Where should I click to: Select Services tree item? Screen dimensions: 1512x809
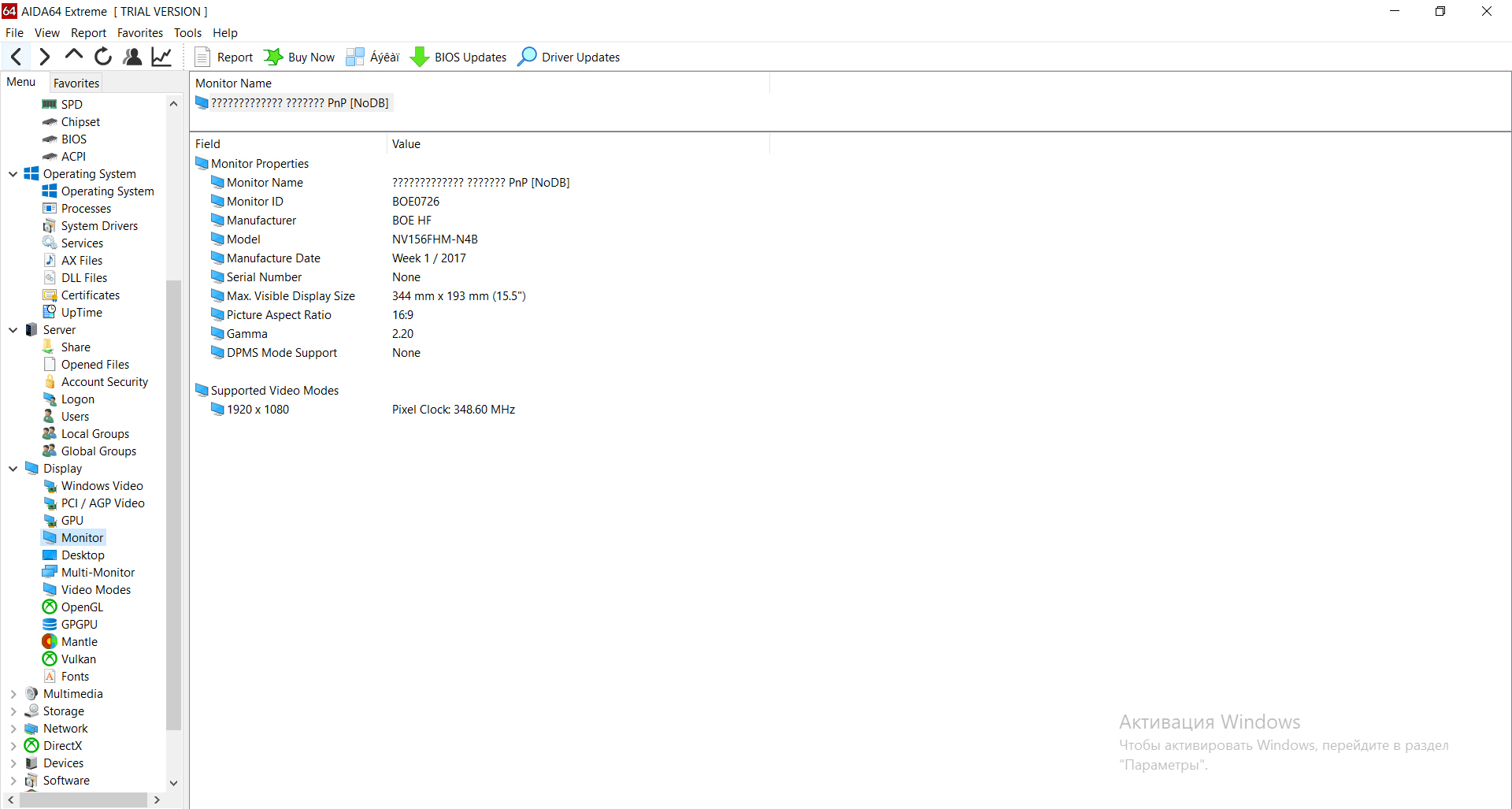point(72,243)
